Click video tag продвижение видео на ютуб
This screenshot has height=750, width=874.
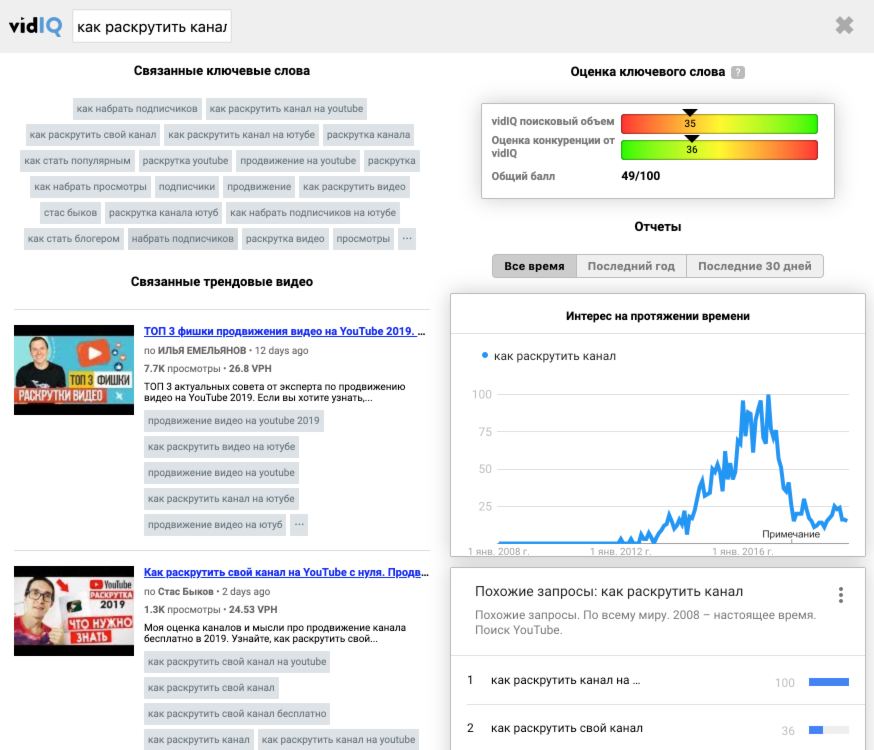coord(215,524)
